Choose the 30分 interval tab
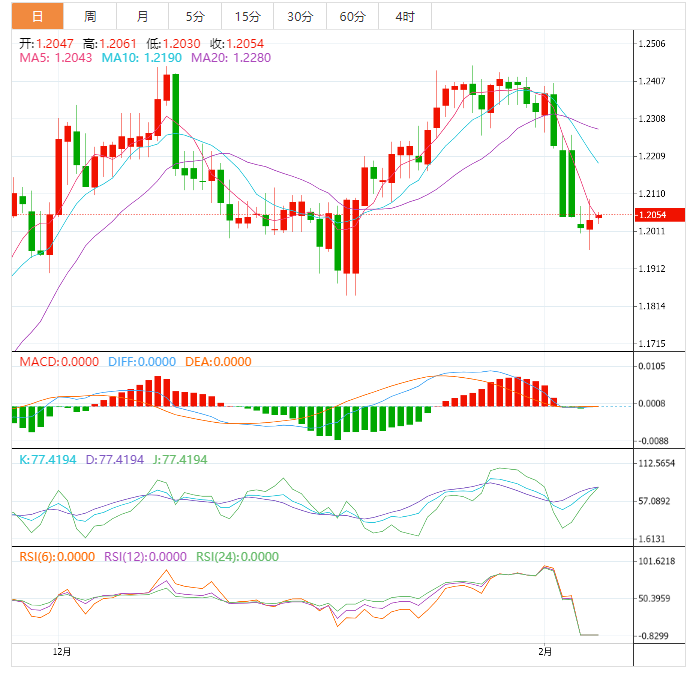The width and height of the screenshot is (693, 674). click(x=299, y=16)
